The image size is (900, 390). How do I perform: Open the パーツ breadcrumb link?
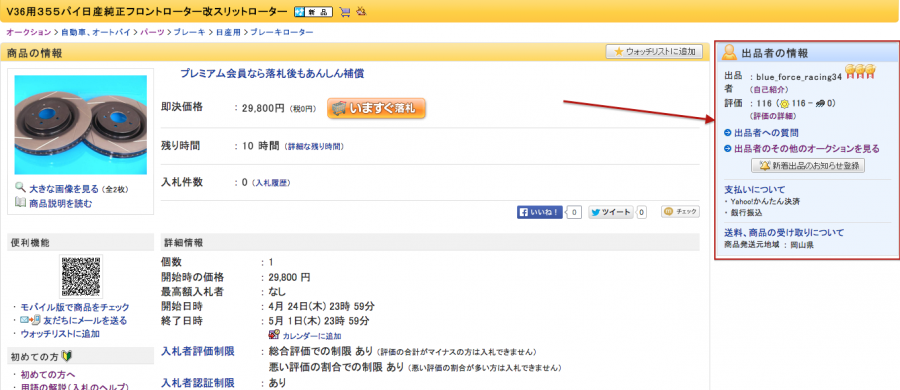(x=152, y=32)
